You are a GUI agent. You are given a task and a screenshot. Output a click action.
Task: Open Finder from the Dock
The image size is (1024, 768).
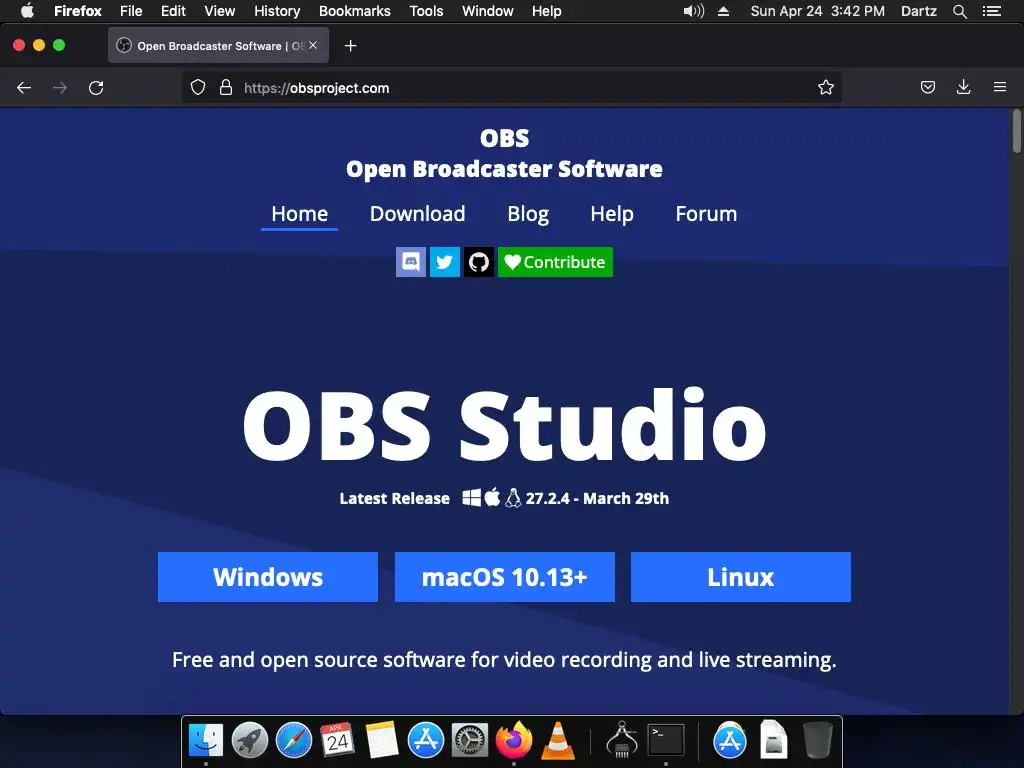point(206,741)
